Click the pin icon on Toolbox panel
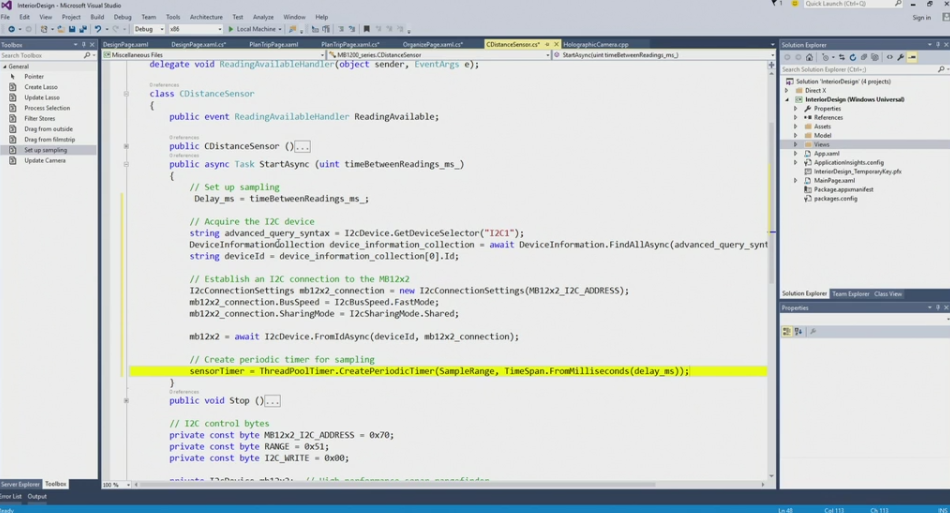 (x=84, y=45)
